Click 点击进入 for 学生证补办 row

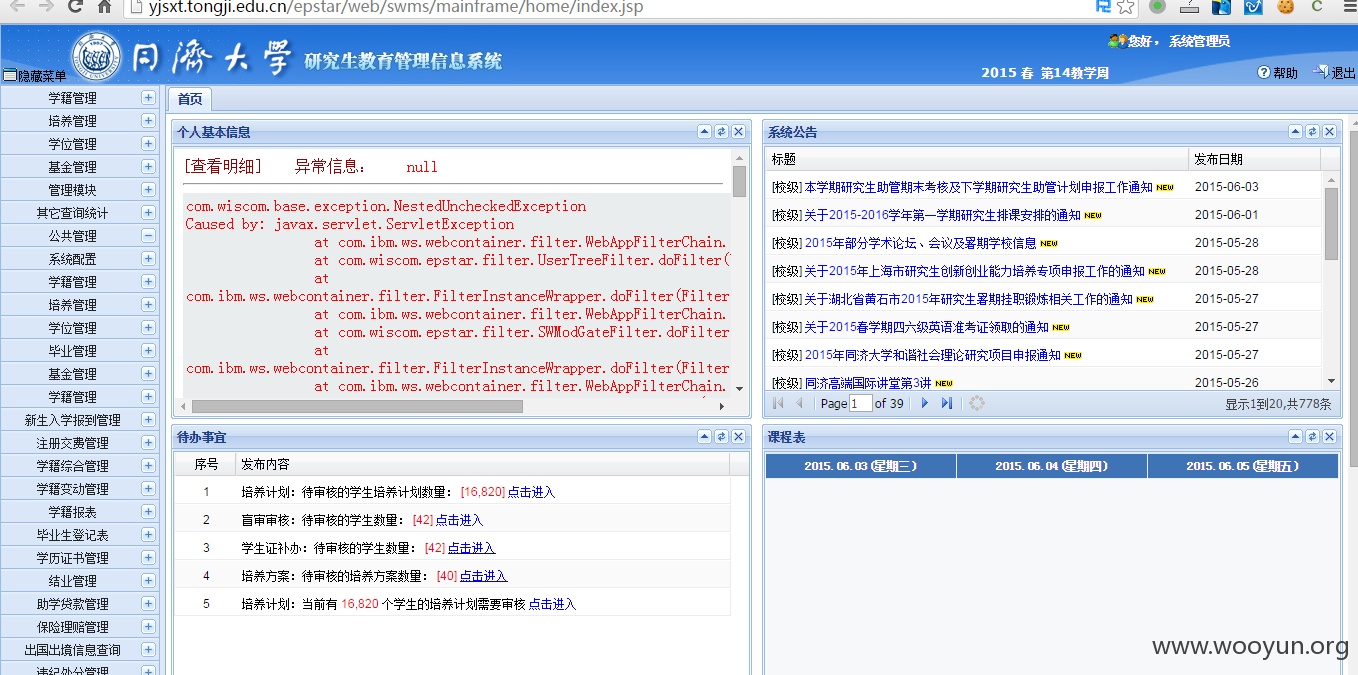471,548
